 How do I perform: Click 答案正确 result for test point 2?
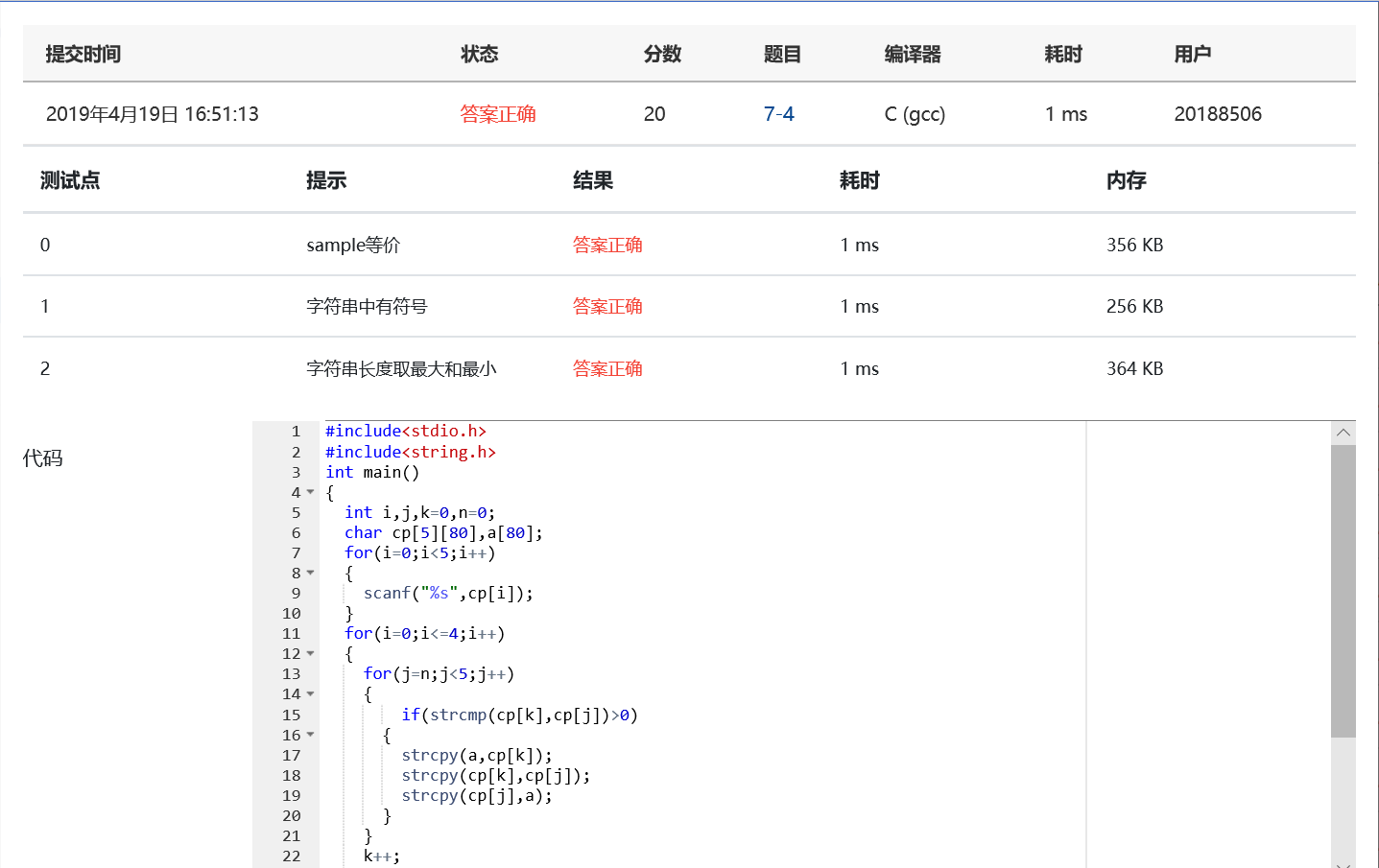[607, 368]
